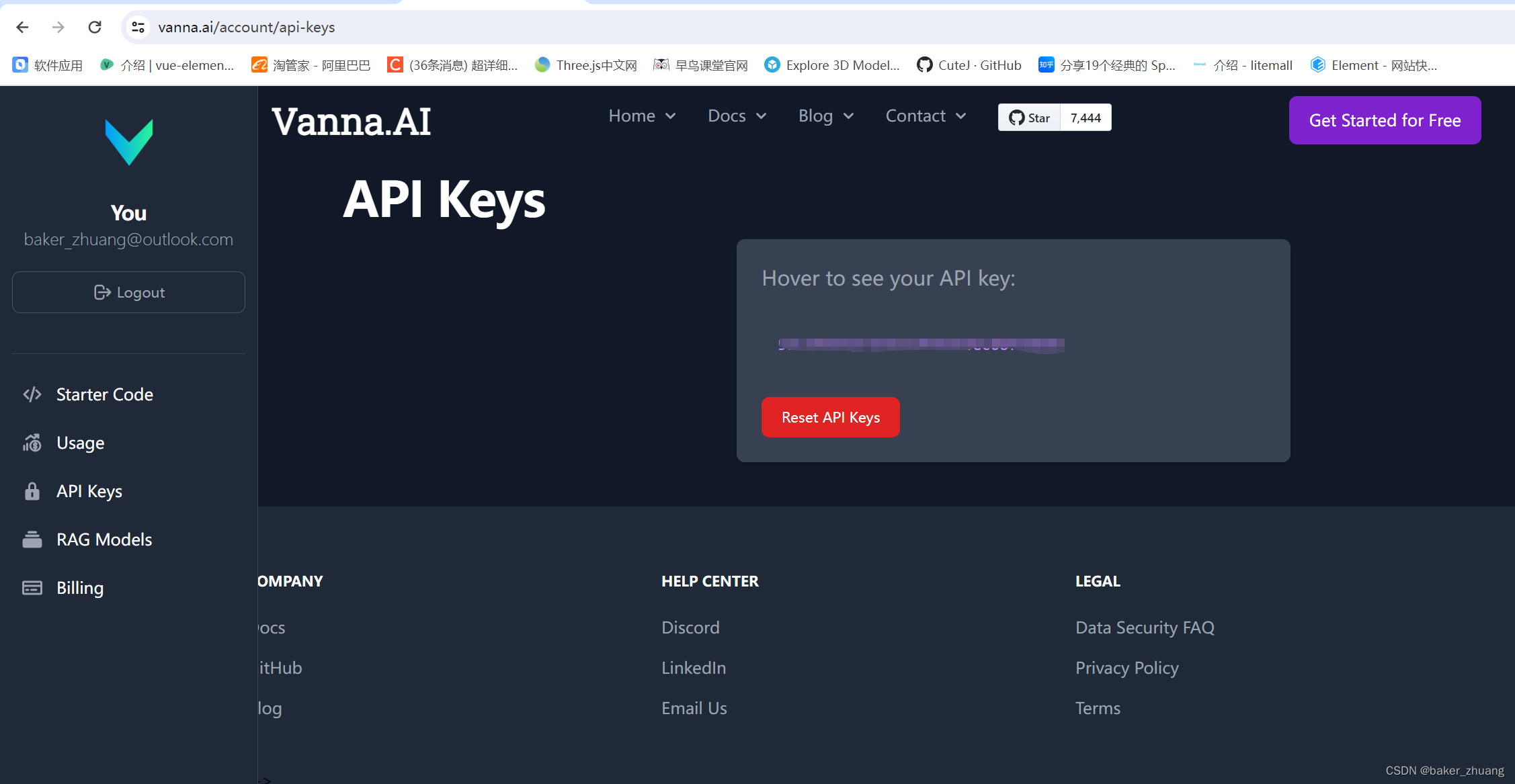The image size is (1515, 784).
Task: Open the Discord help center link
Action: 690,627
